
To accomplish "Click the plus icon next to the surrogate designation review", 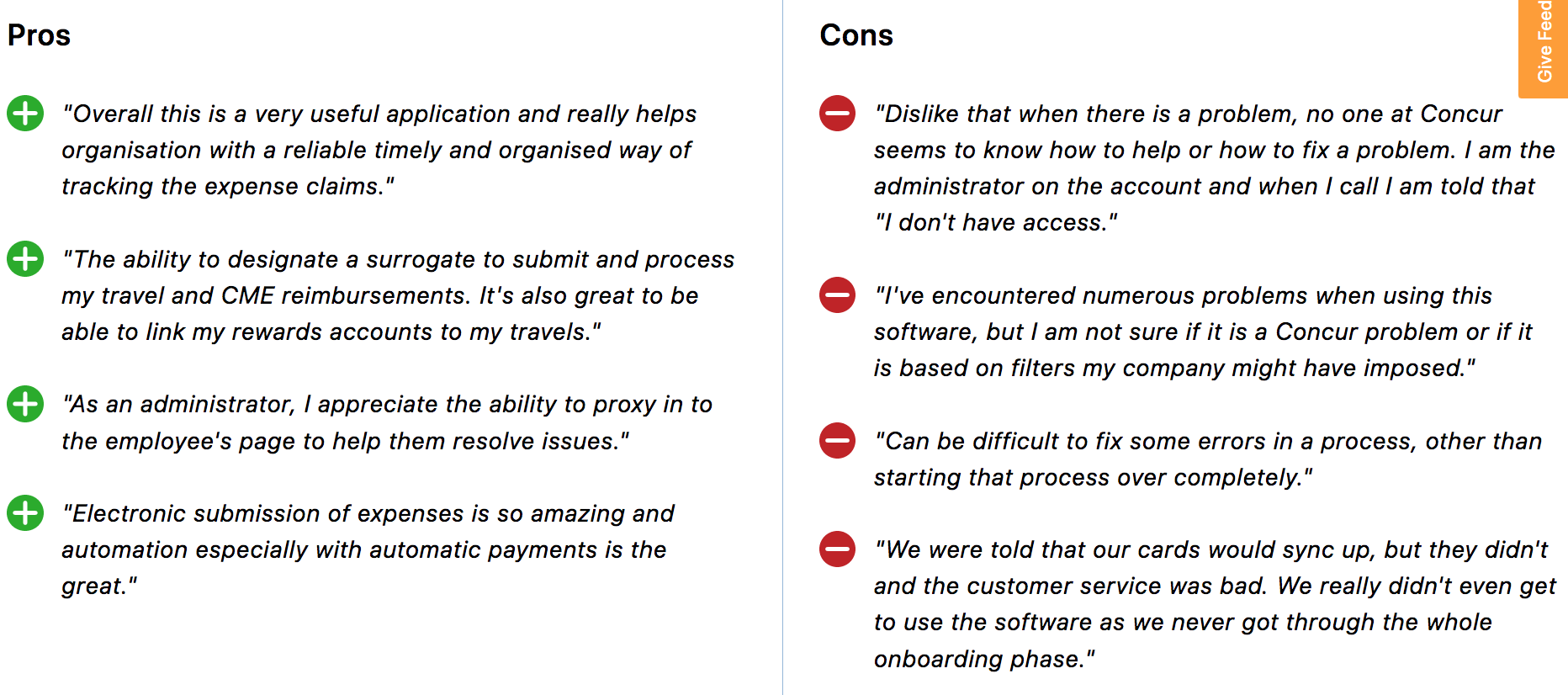I will [24, 259].
